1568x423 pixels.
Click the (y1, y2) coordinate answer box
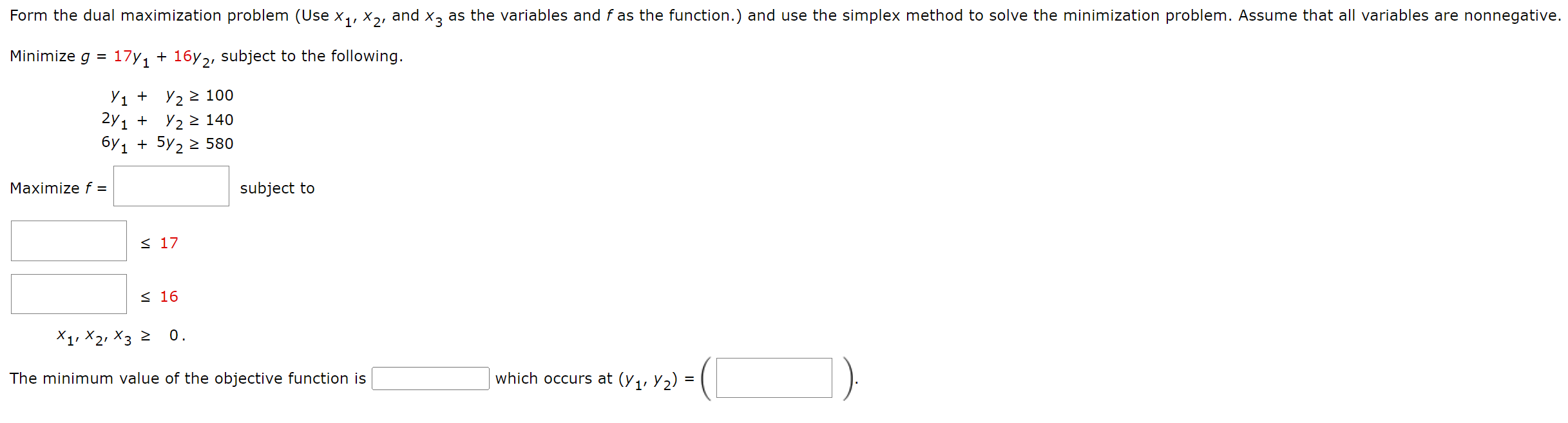[x=775, y=379]
